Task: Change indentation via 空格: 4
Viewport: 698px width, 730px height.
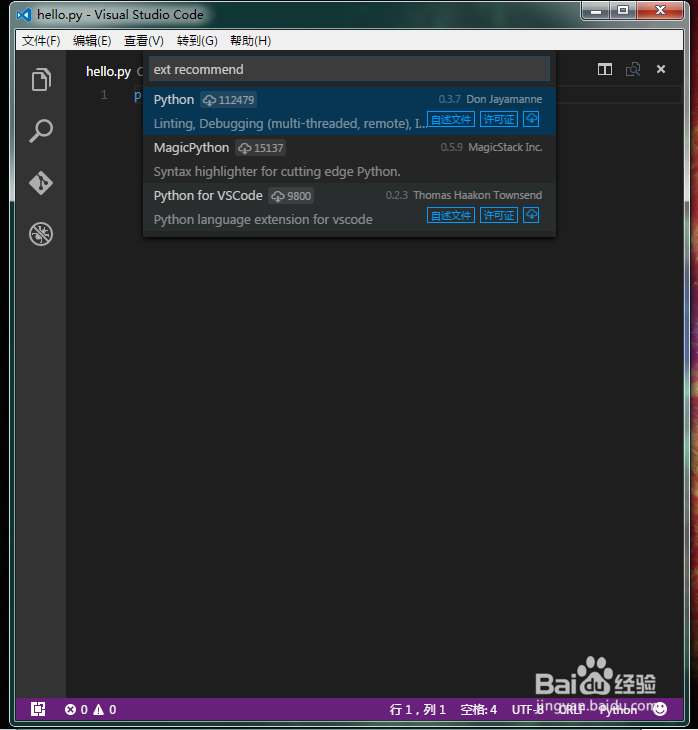Action: click(478, 710)
